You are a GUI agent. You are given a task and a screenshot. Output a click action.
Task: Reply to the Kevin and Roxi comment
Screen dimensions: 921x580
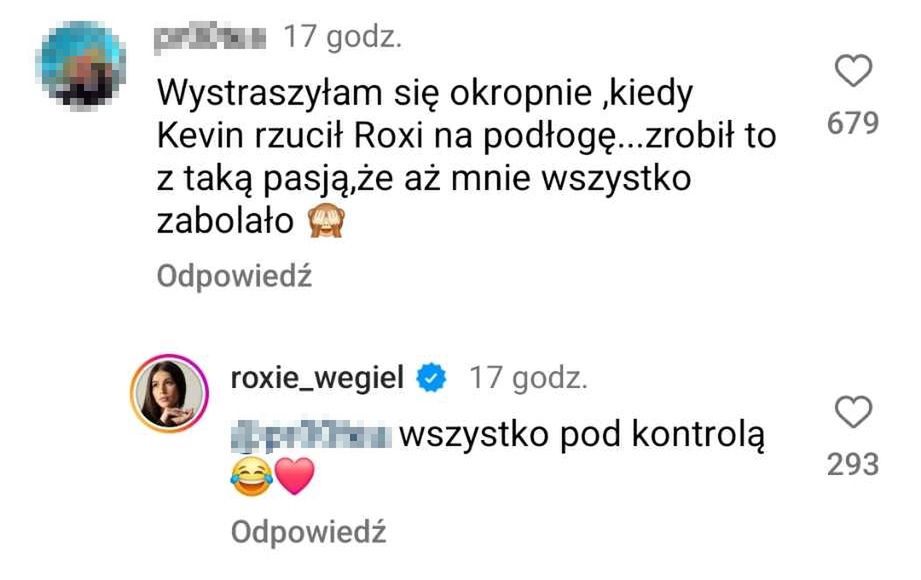tap(234, 276)
